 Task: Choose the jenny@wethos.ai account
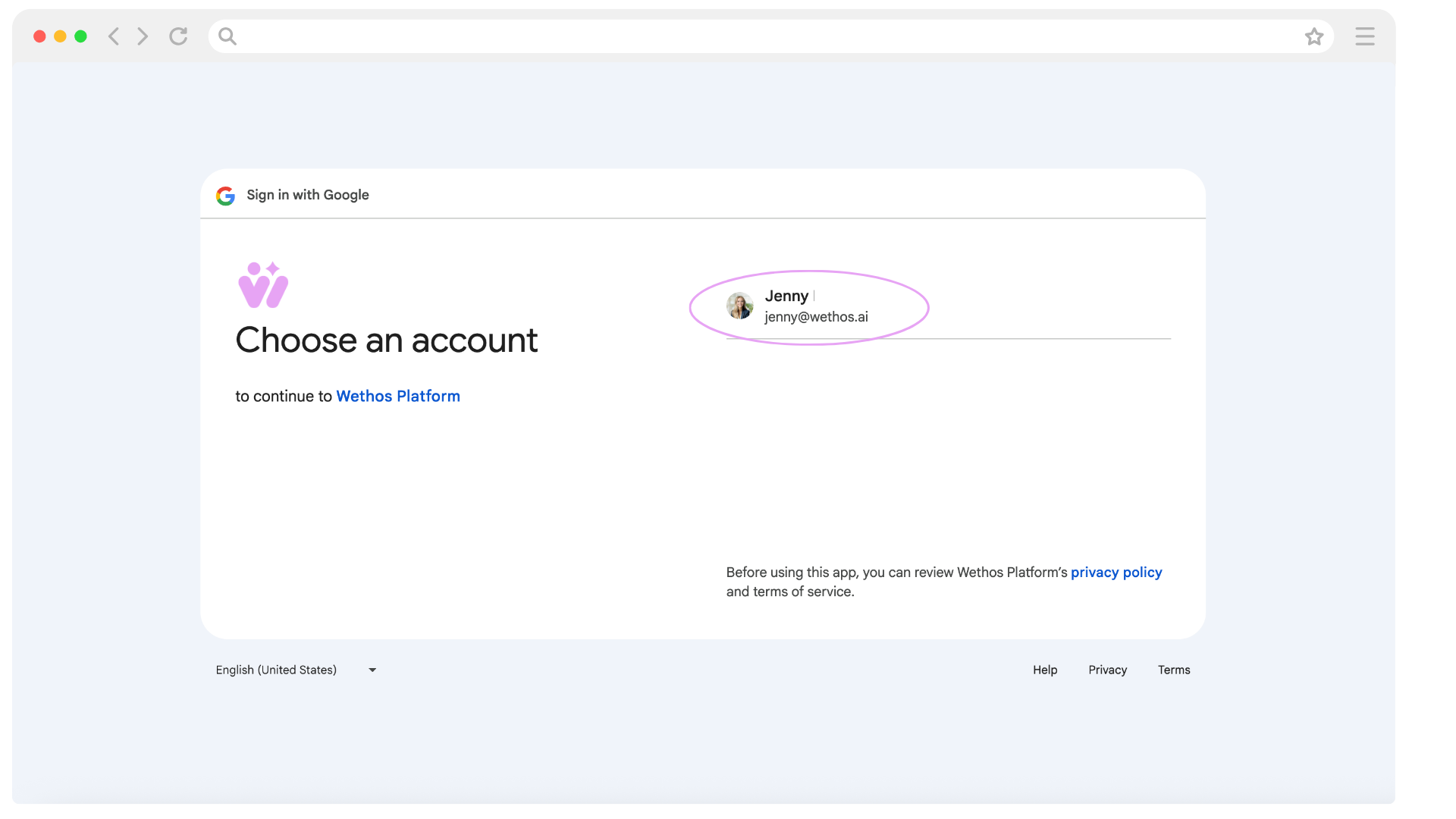point(948,306)
